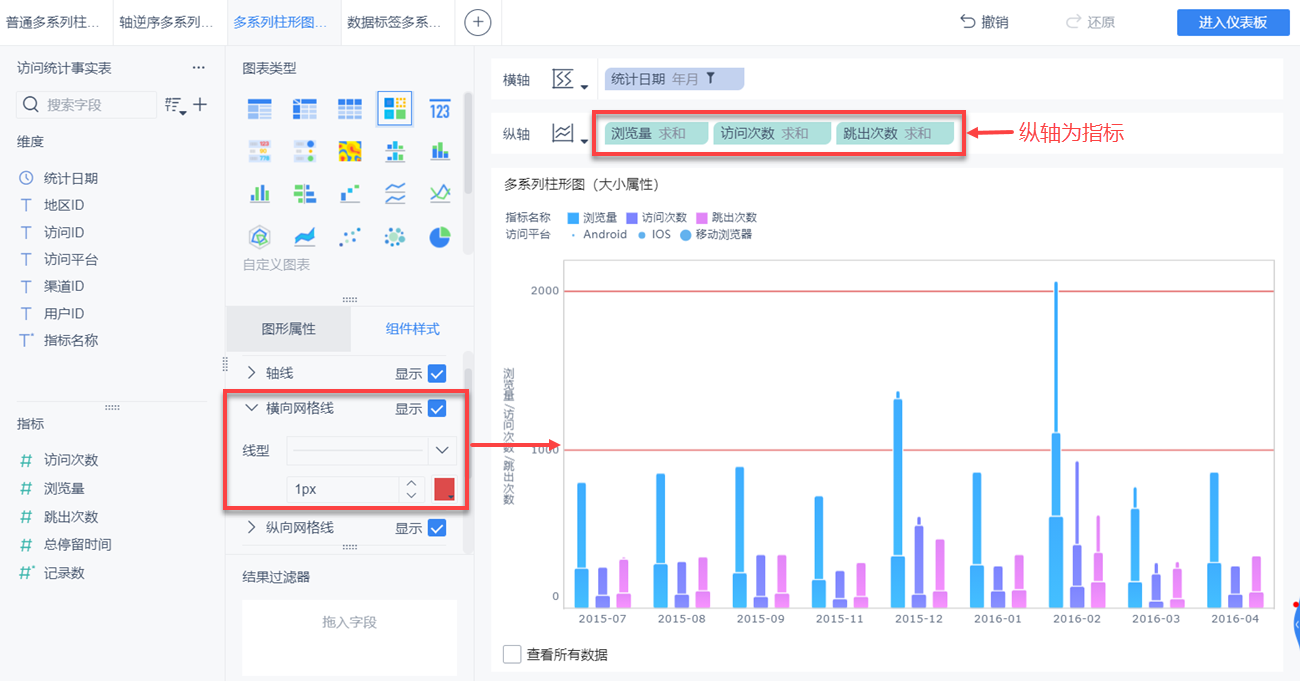Click the 还原 redo button

pyautogui.click(x=1090, y=22)
